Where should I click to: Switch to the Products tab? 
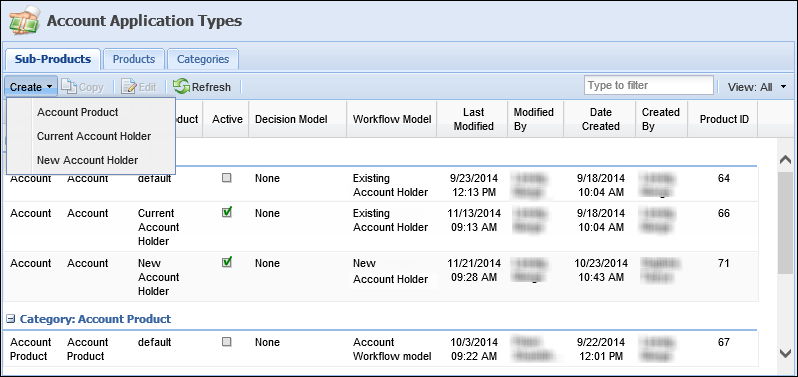coord(134,59)
